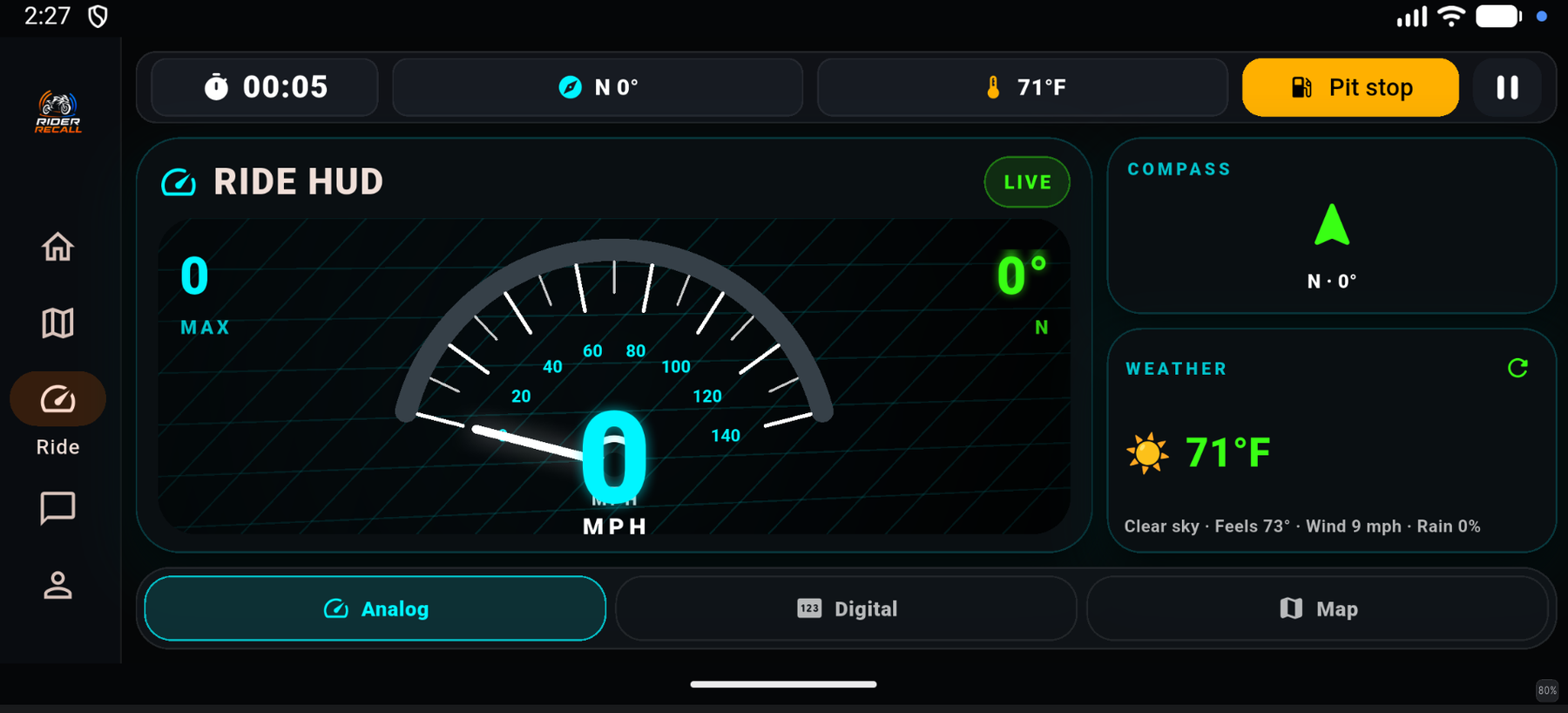Tap the bottom home indicator bar
Viewport: 1568px width, 713px height.
tap(783, 684)
